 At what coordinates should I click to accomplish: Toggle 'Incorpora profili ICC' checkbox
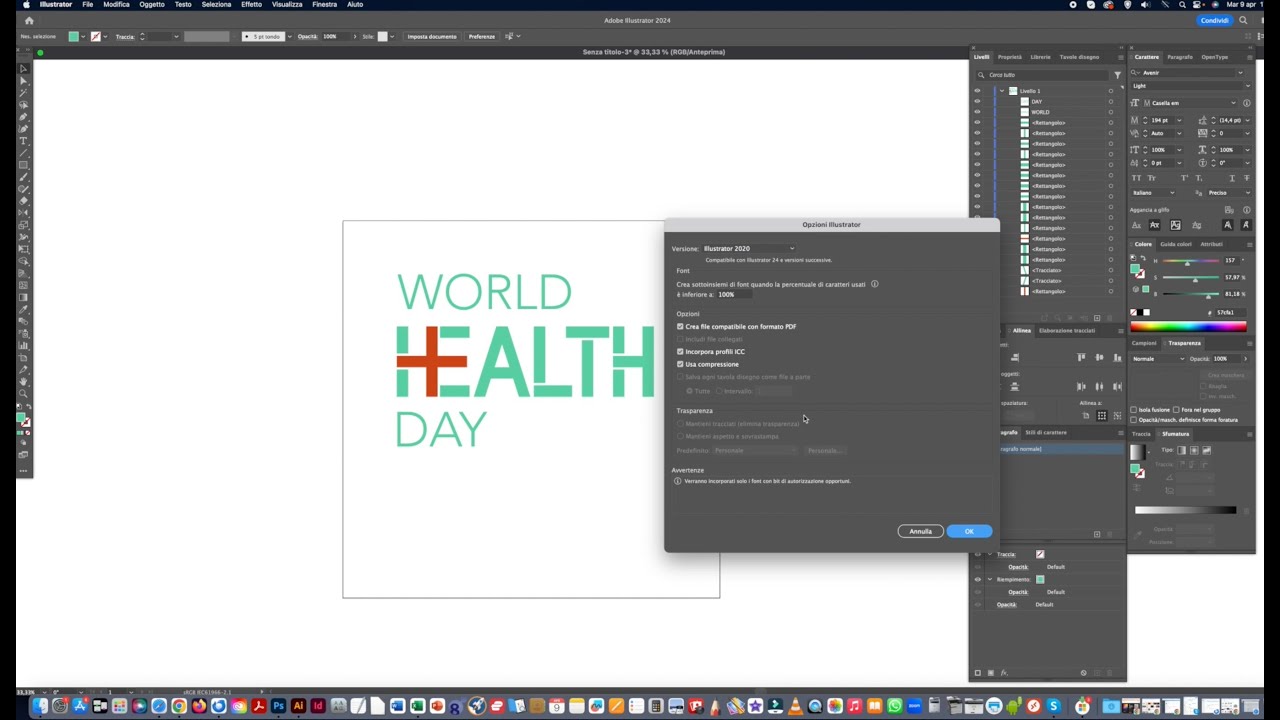pos(680,351)
